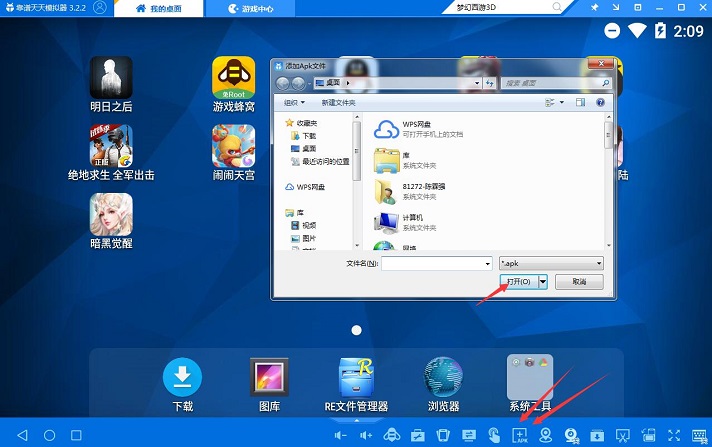Open the 浏览器 browser app in dock
Image resolution: width=712 pixels, height=447 pixels.
(443, 377)
